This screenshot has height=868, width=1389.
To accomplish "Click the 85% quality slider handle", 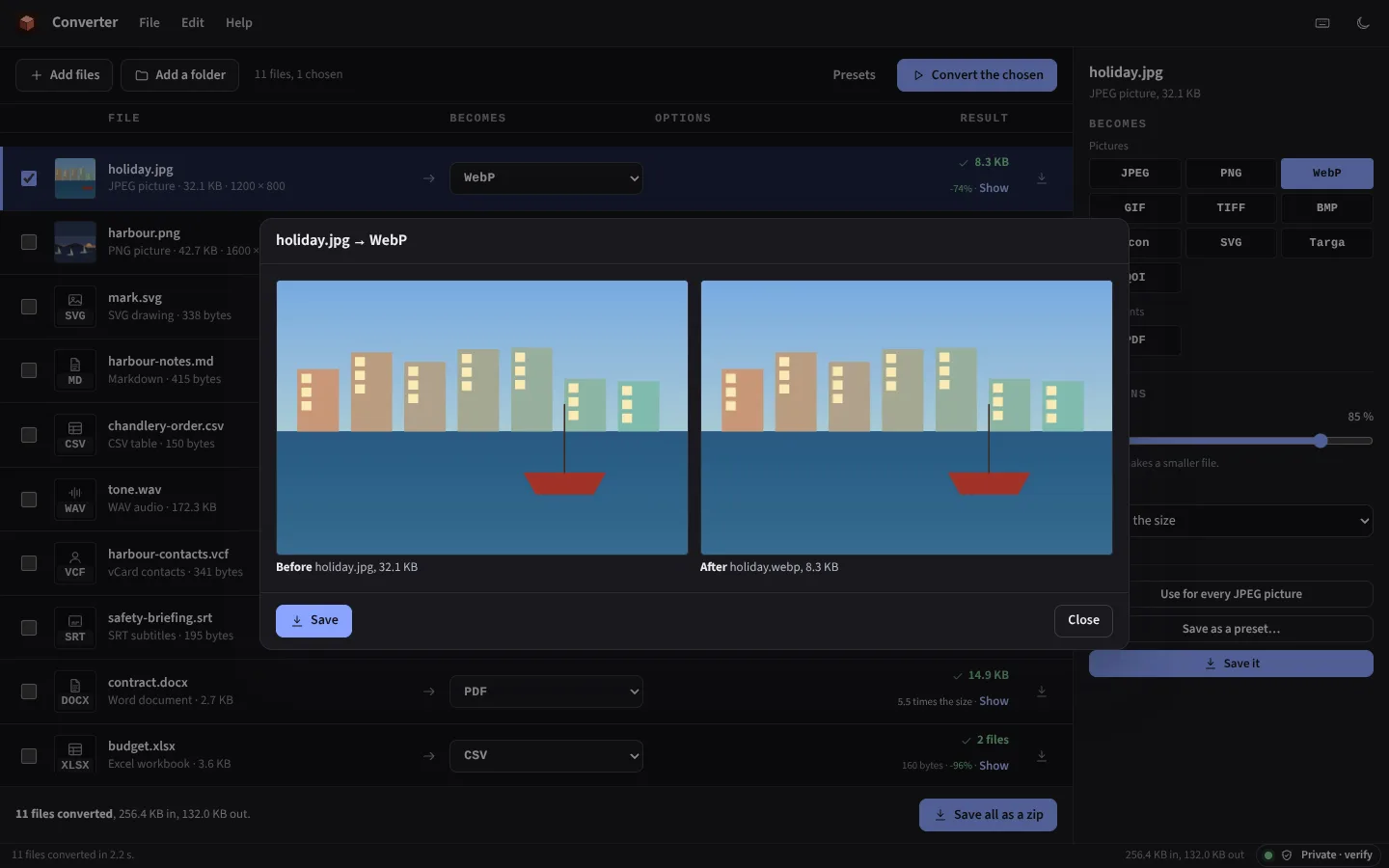I will pyautogui.click(x=1321, y=441).
